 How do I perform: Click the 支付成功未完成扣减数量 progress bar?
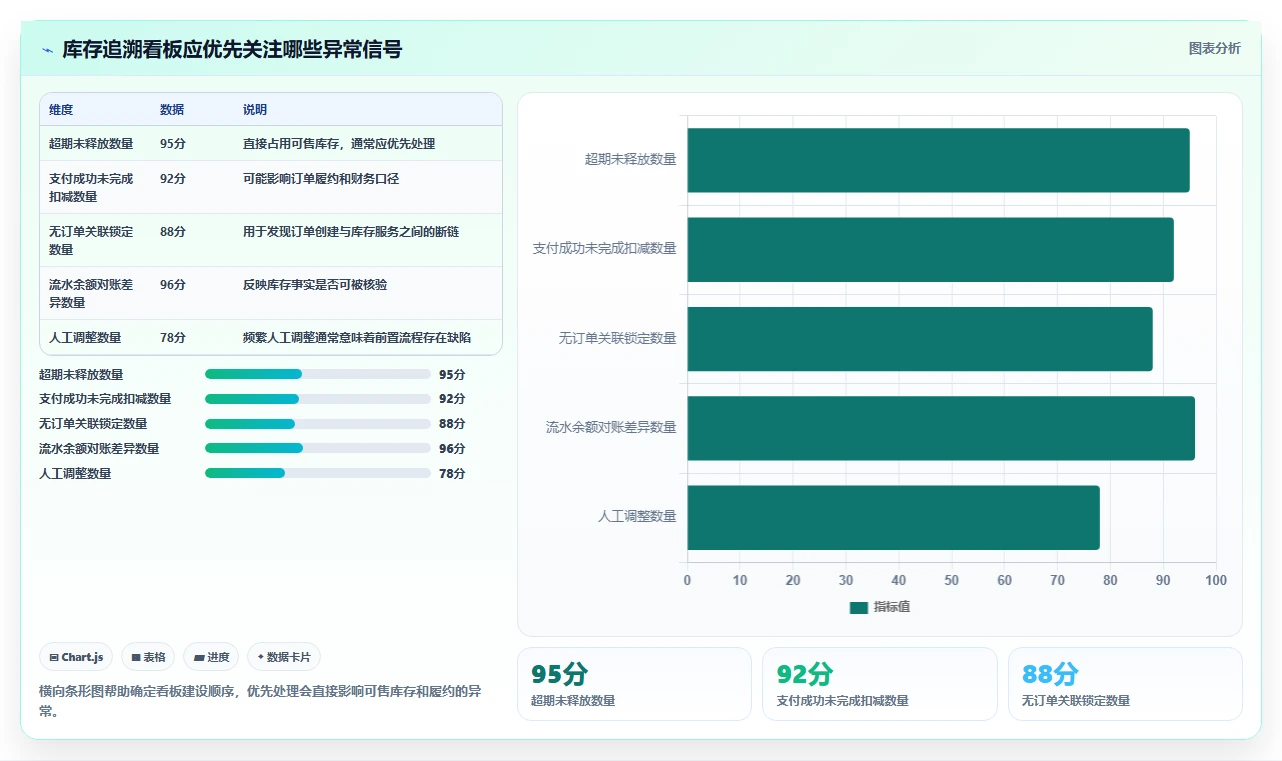317,399
